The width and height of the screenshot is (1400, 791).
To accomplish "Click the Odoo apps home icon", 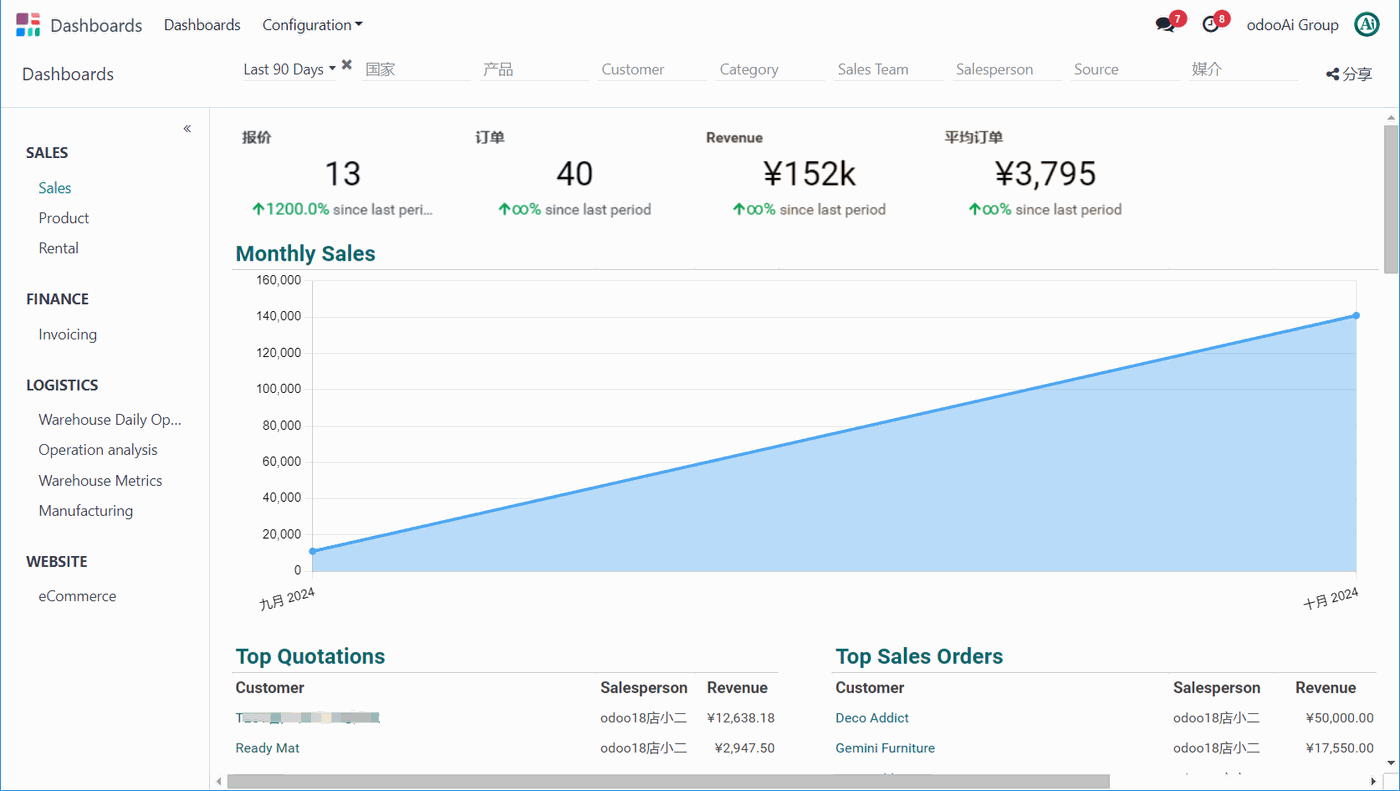I will (28, 25).
